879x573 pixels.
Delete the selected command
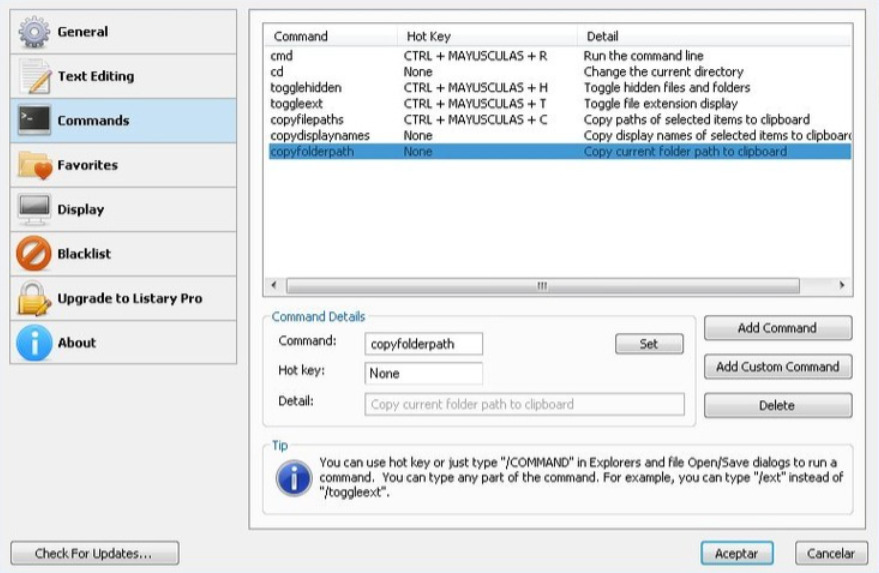pyautogui.click(x=778, y=405)
